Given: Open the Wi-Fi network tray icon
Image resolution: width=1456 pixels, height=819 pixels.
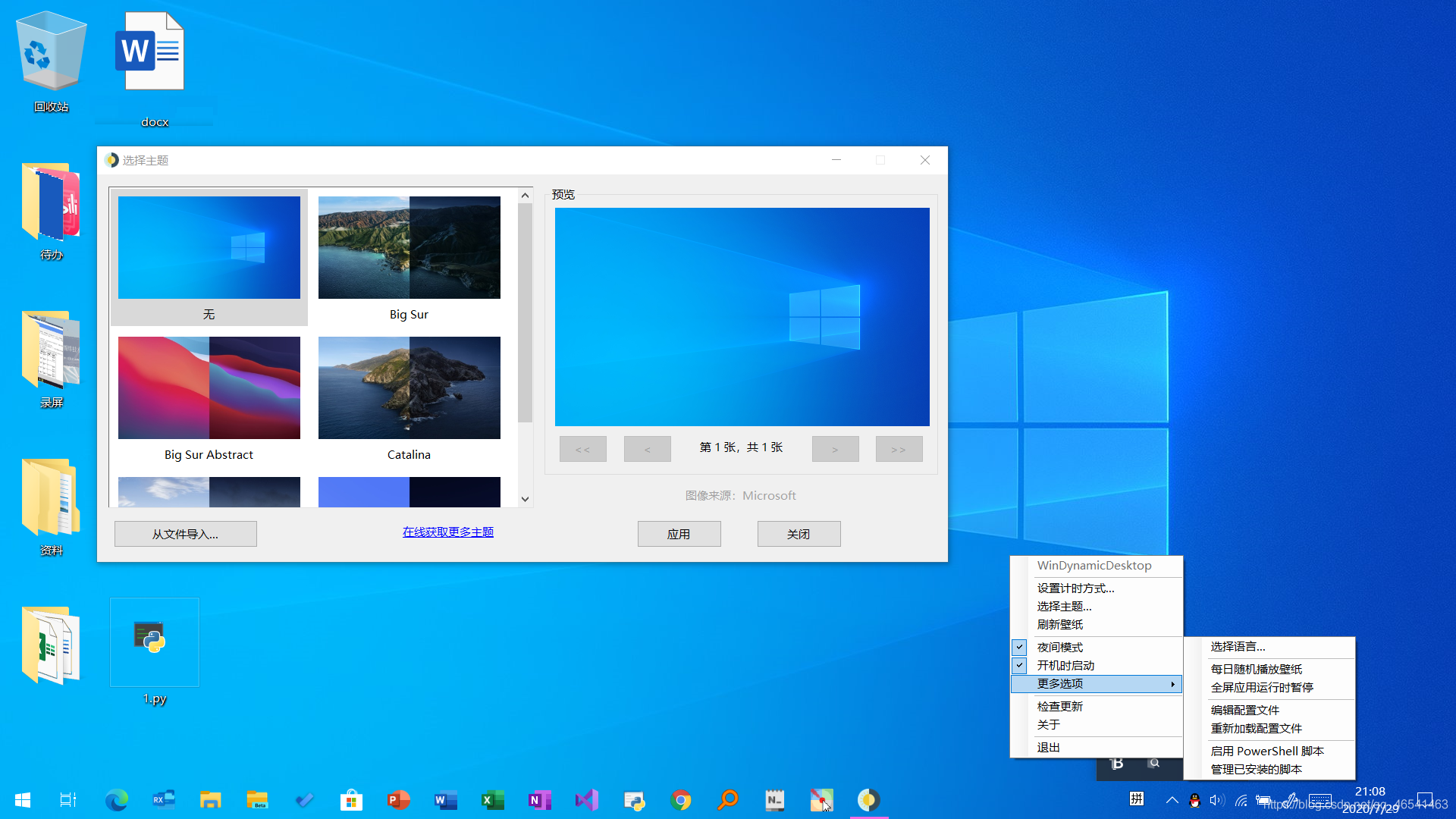Looking at the screenshot, I should click(x=1241, y=799).
